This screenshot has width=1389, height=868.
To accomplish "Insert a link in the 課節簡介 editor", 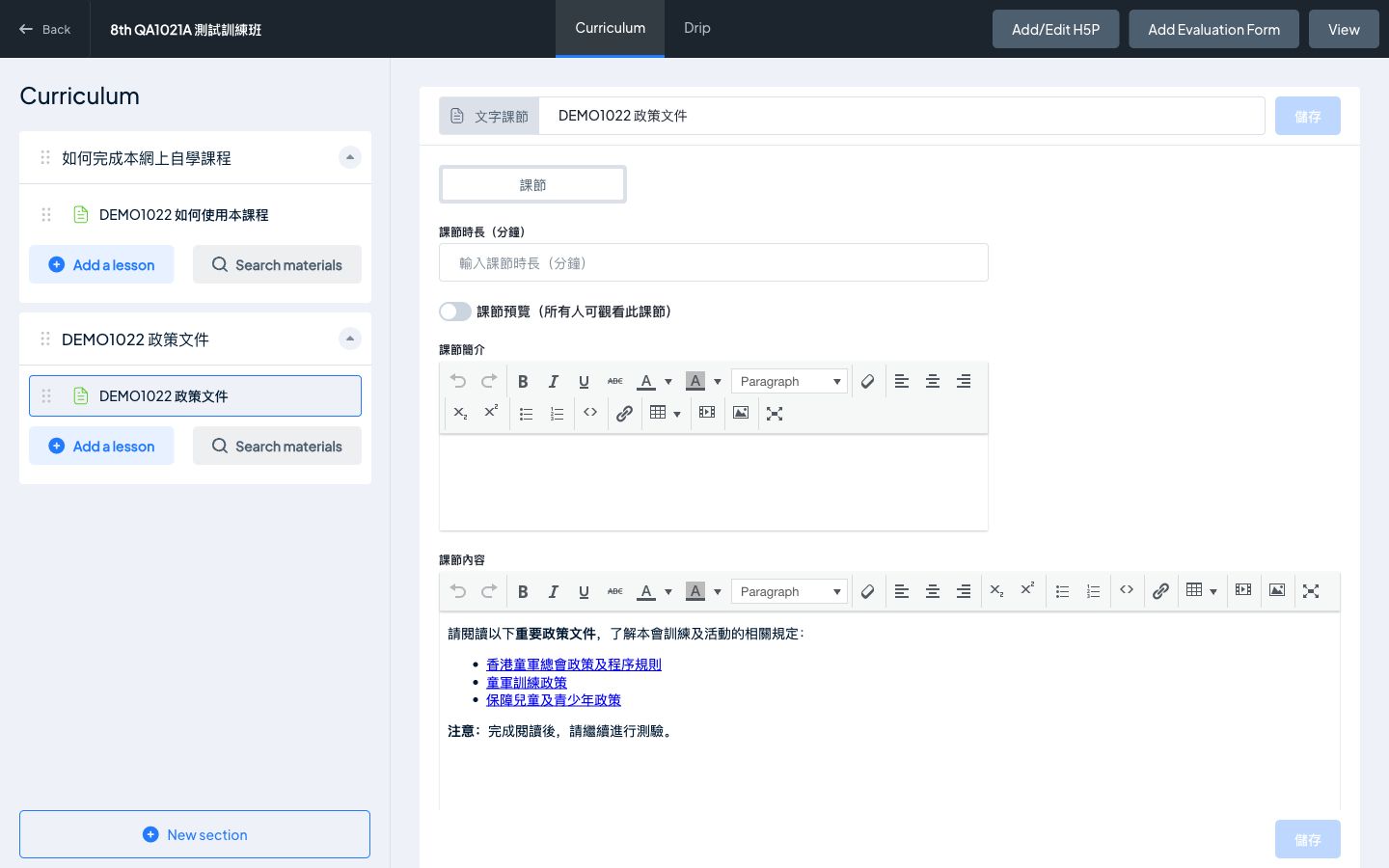I will pos(624,413).
